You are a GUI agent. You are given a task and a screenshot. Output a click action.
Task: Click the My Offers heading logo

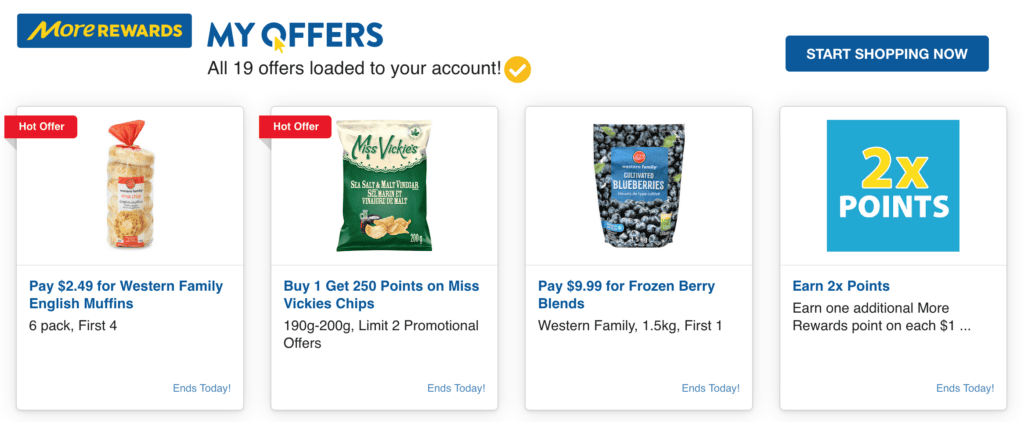(x=295, y=35)
